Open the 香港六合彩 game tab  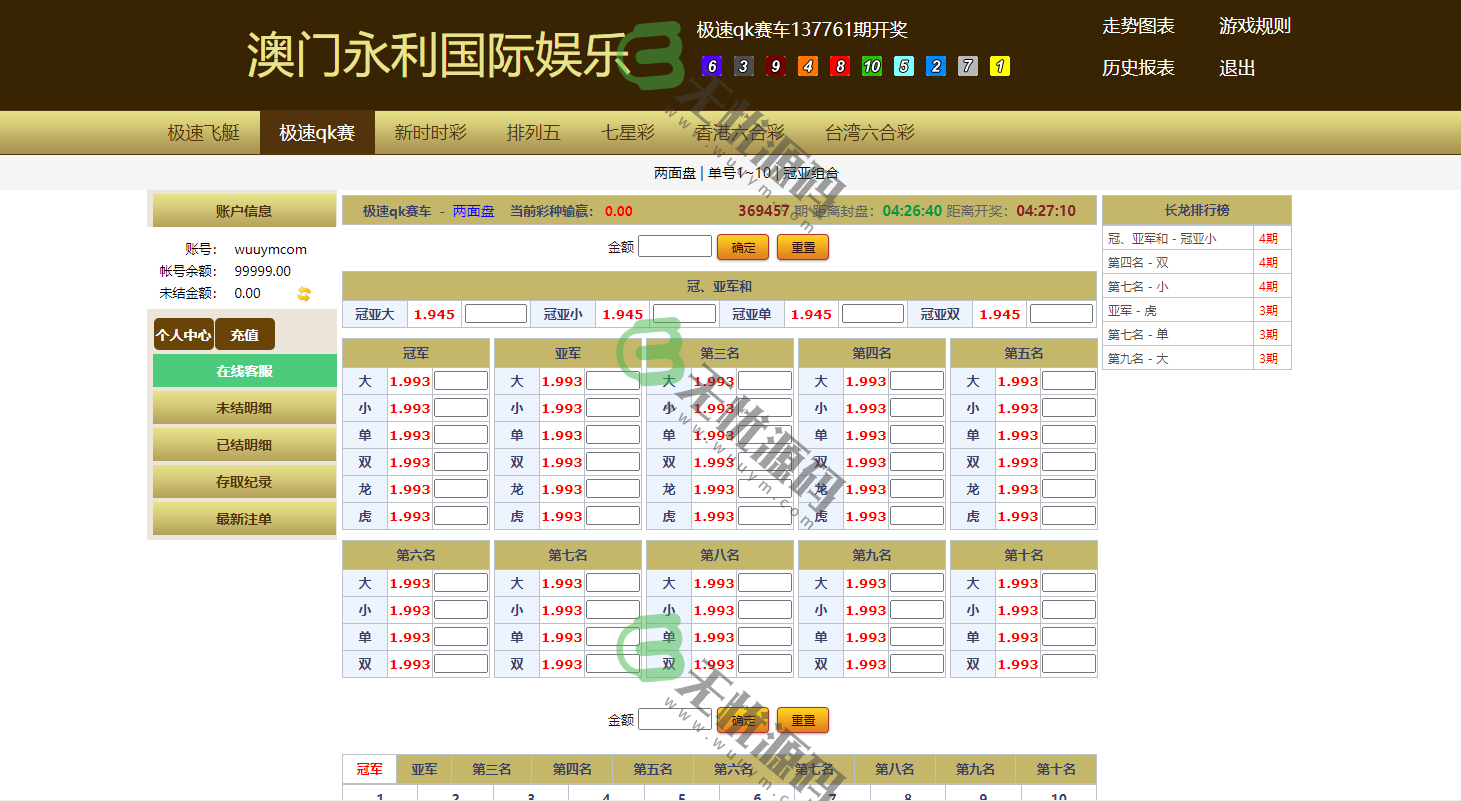tap(738, 131)
